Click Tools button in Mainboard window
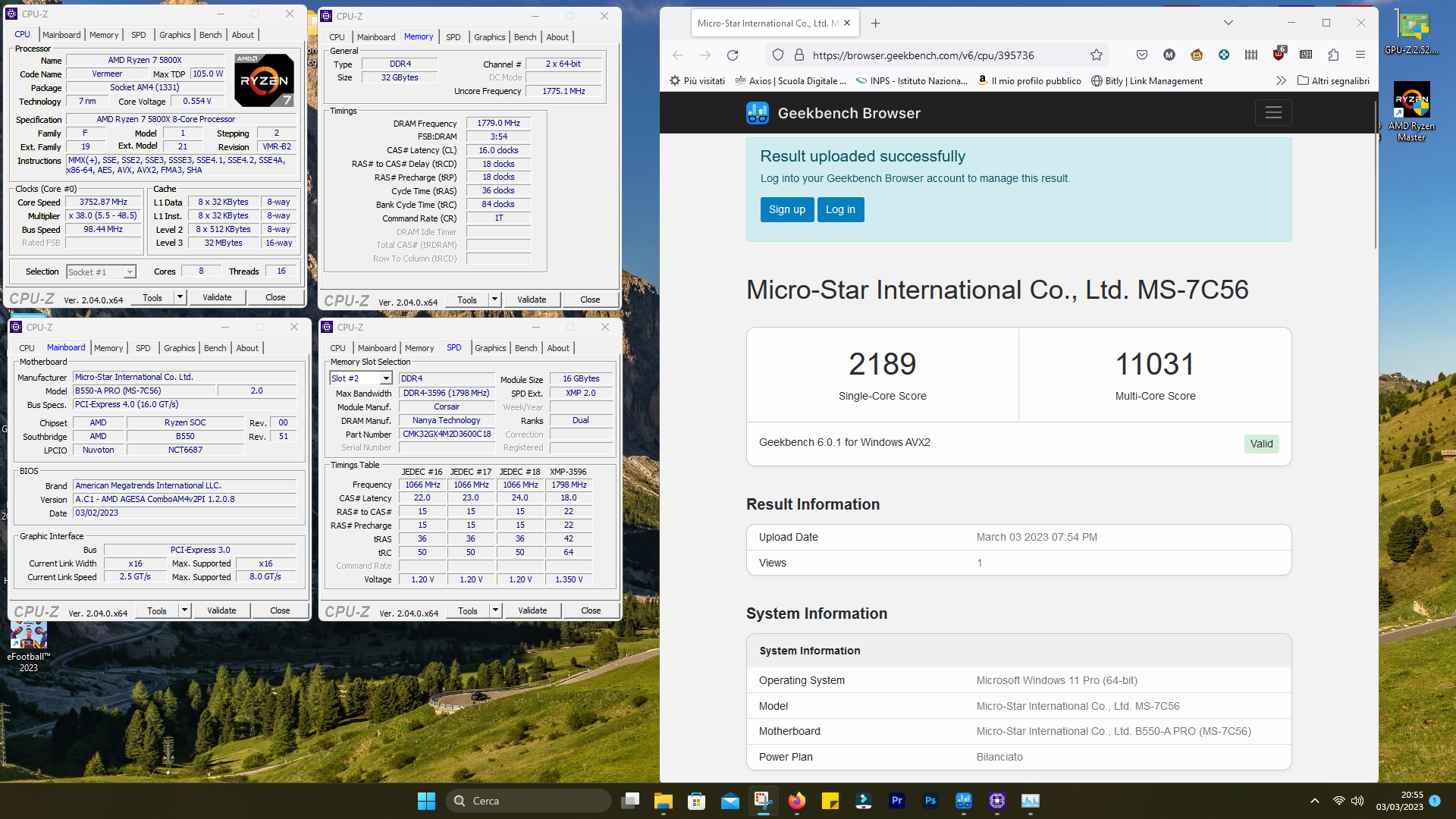The width and height of the screenshot is (1456, 819). tap(157, 610)
